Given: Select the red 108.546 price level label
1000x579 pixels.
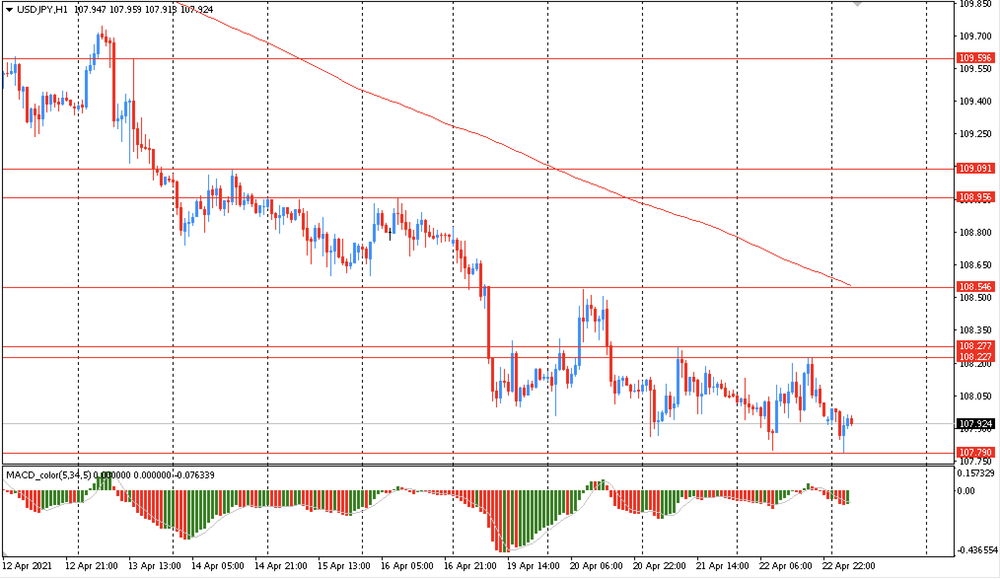Looking at the screenshot, I should (x=976, y=286).
